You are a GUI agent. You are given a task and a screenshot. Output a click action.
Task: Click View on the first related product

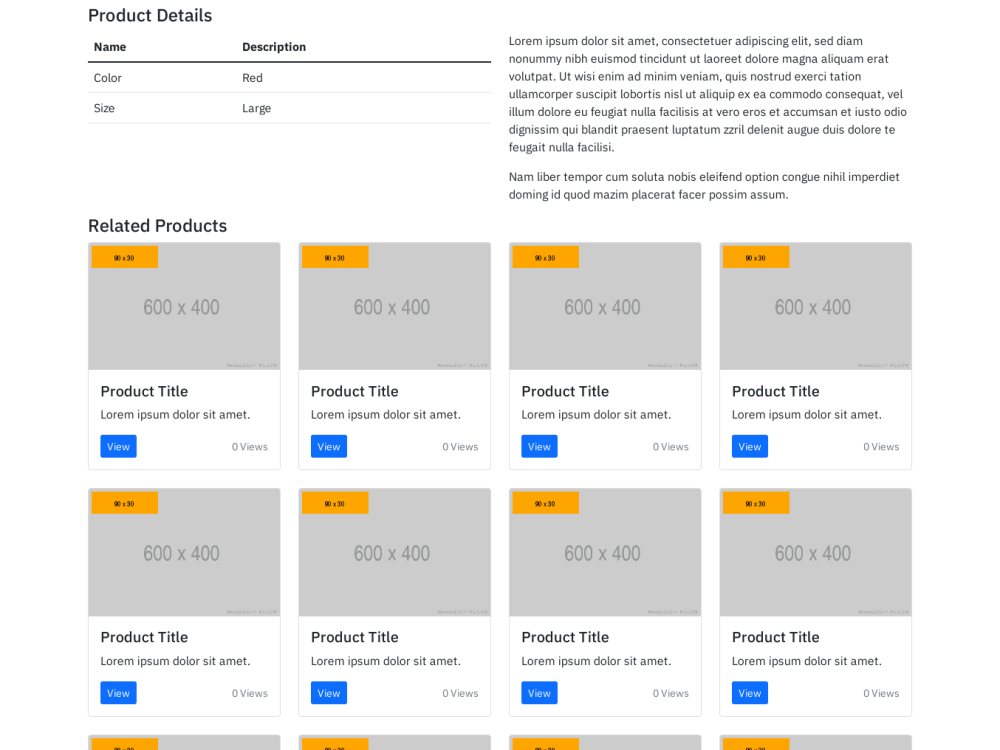(x=118, y=446)
